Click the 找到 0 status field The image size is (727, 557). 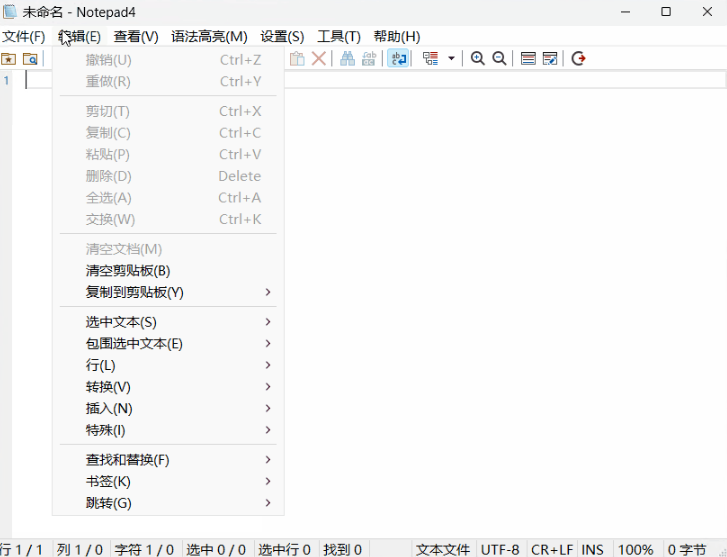(344, 550)
